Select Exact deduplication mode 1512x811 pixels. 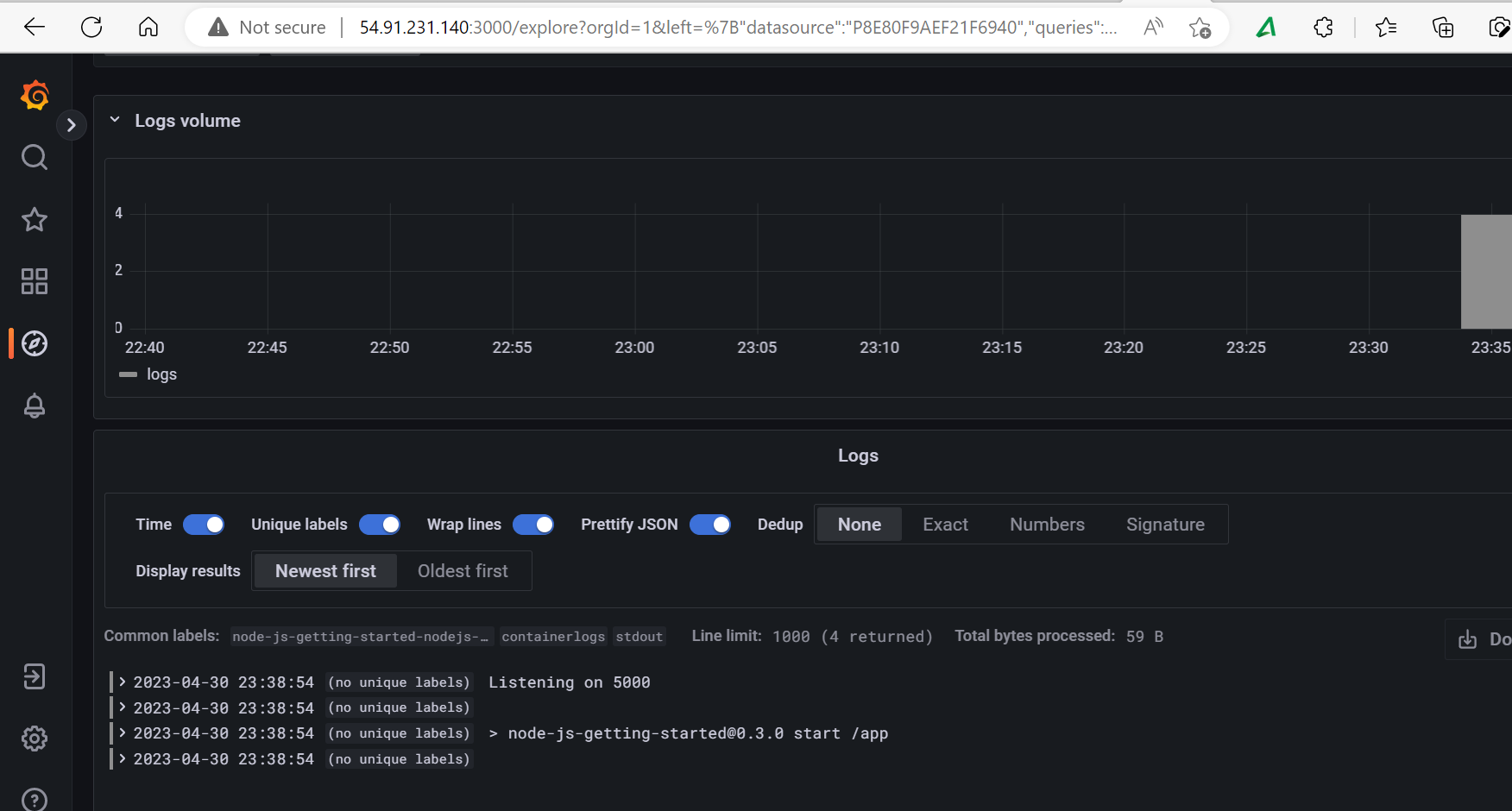point(945,524)
